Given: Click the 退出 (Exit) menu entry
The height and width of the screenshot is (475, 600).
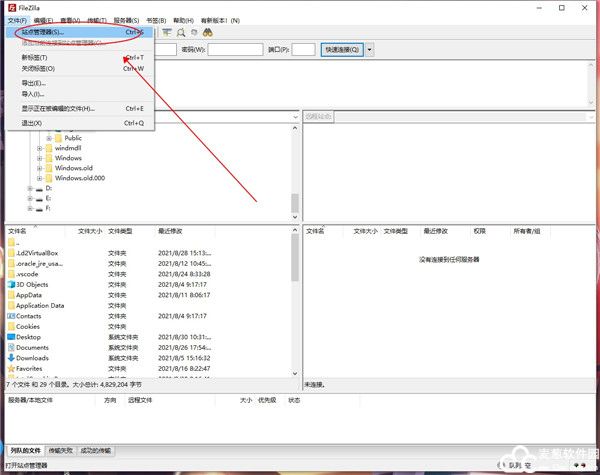Looking at the screenshot, I should (x=31, y=123).
